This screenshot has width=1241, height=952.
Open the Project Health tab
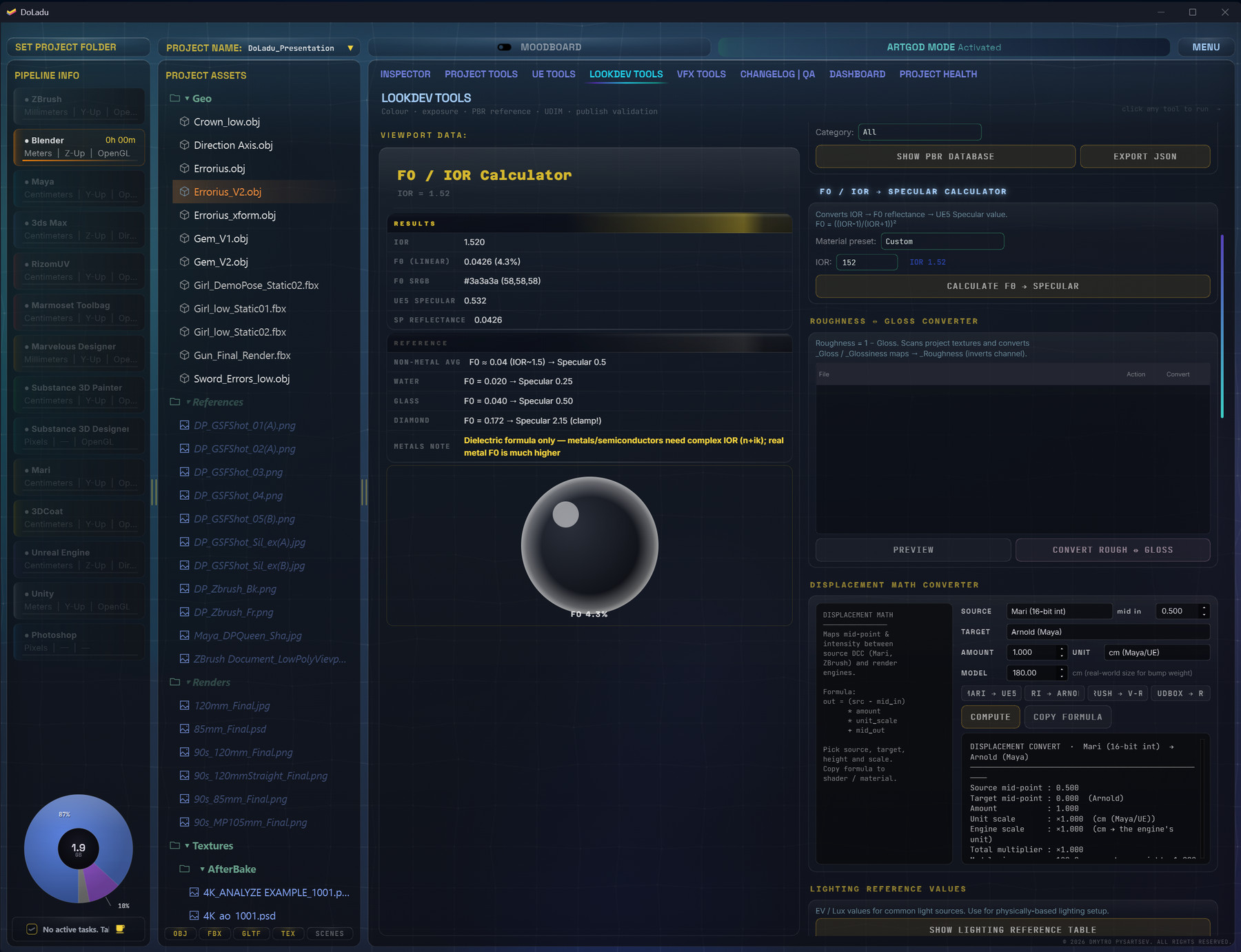(938, 74)
